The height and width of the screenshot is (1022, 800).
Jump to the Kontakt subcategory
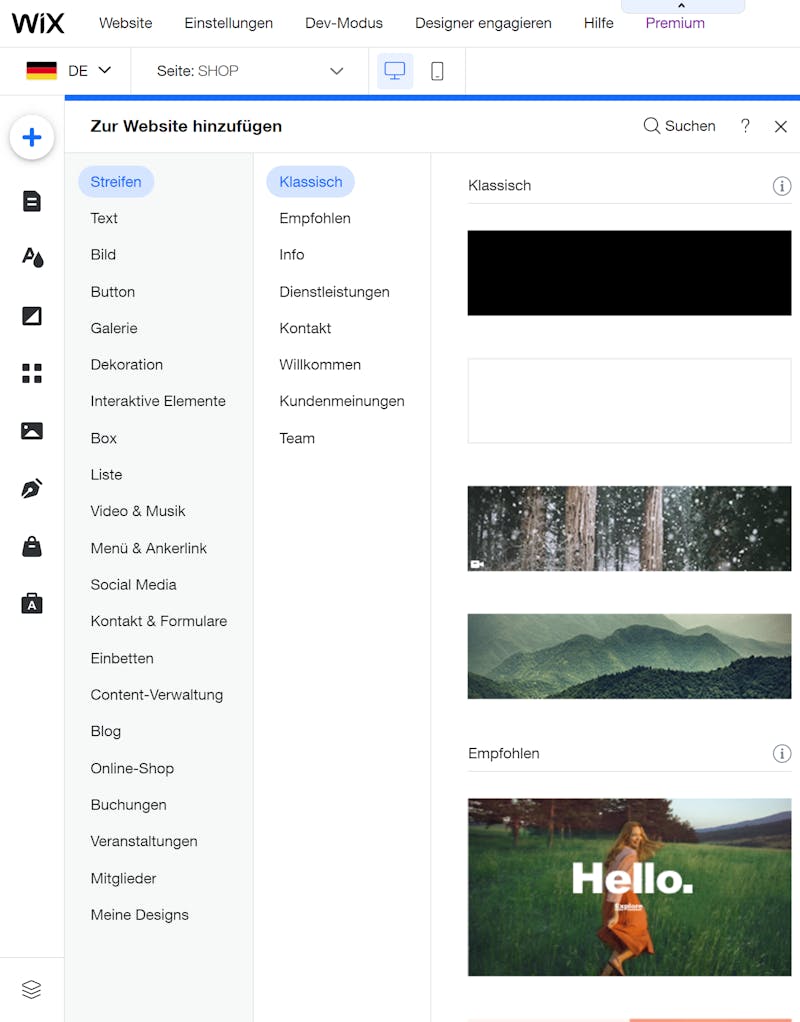point(305,328)
